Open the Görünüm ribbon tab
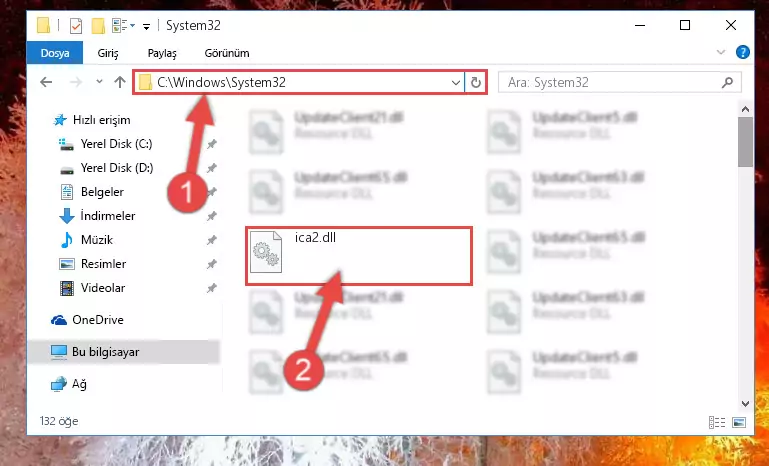Viewport: 769px width, 466px height. pyautogui.click(x=227, y=53)
